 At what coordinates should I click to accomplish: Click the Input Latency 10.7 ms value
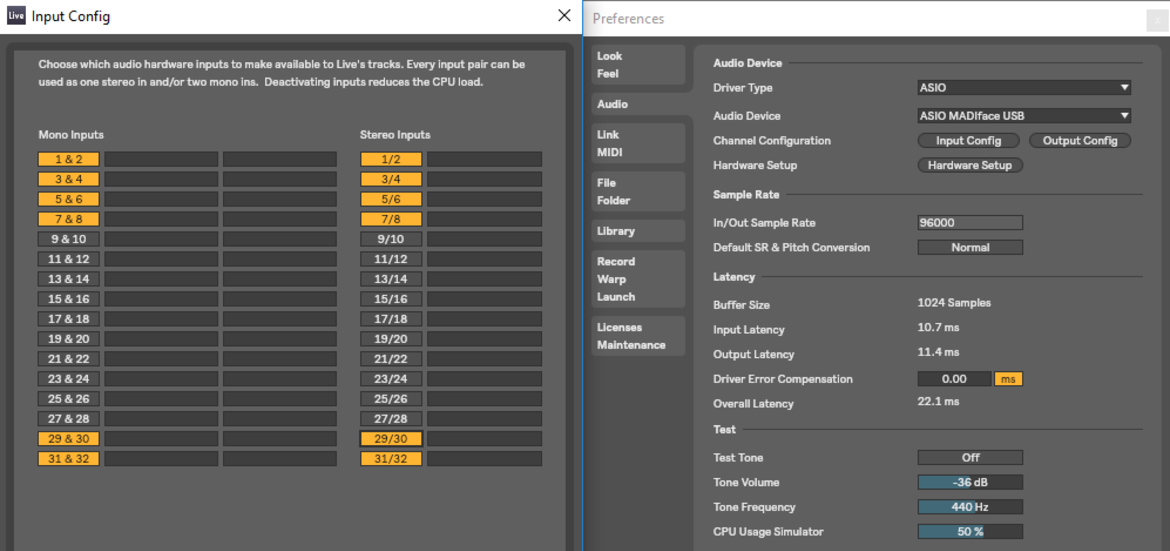coord(938,327)
